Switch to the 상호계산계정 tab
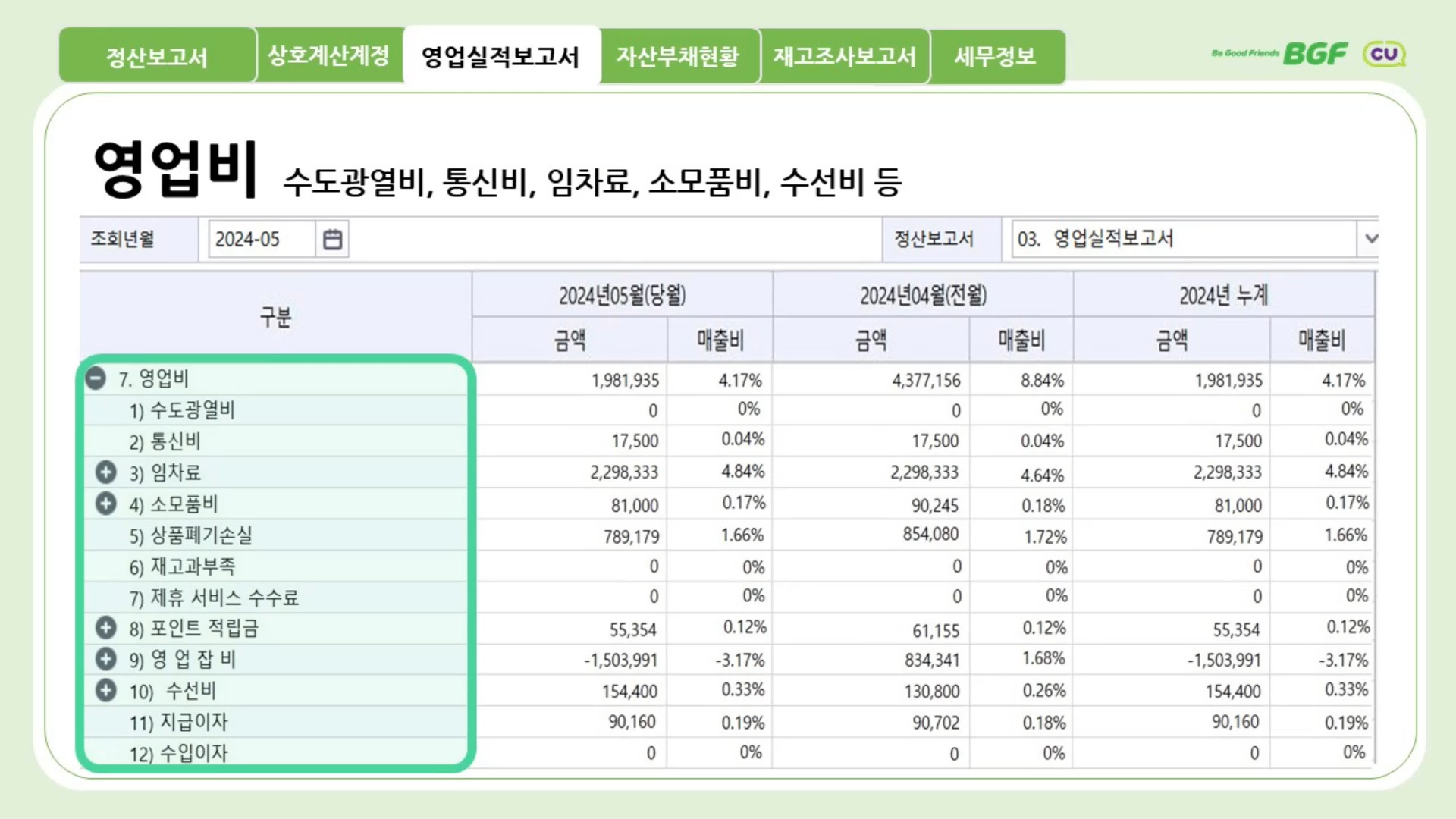The width and height of the screenshot is (1456, 819). tap(328, 55)
